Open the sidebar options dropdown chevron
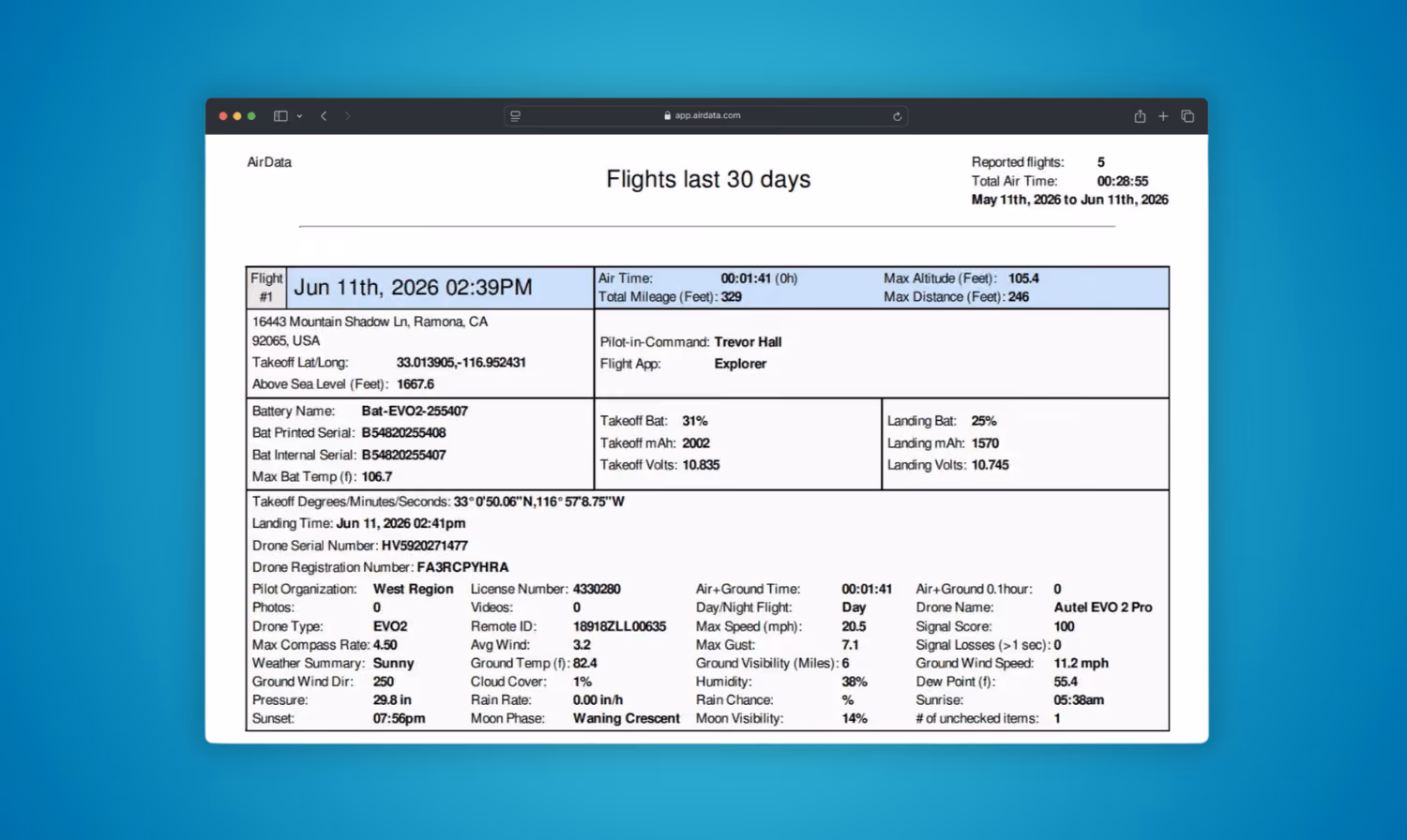Viewport: 1407px width, 840px height. 299,116
